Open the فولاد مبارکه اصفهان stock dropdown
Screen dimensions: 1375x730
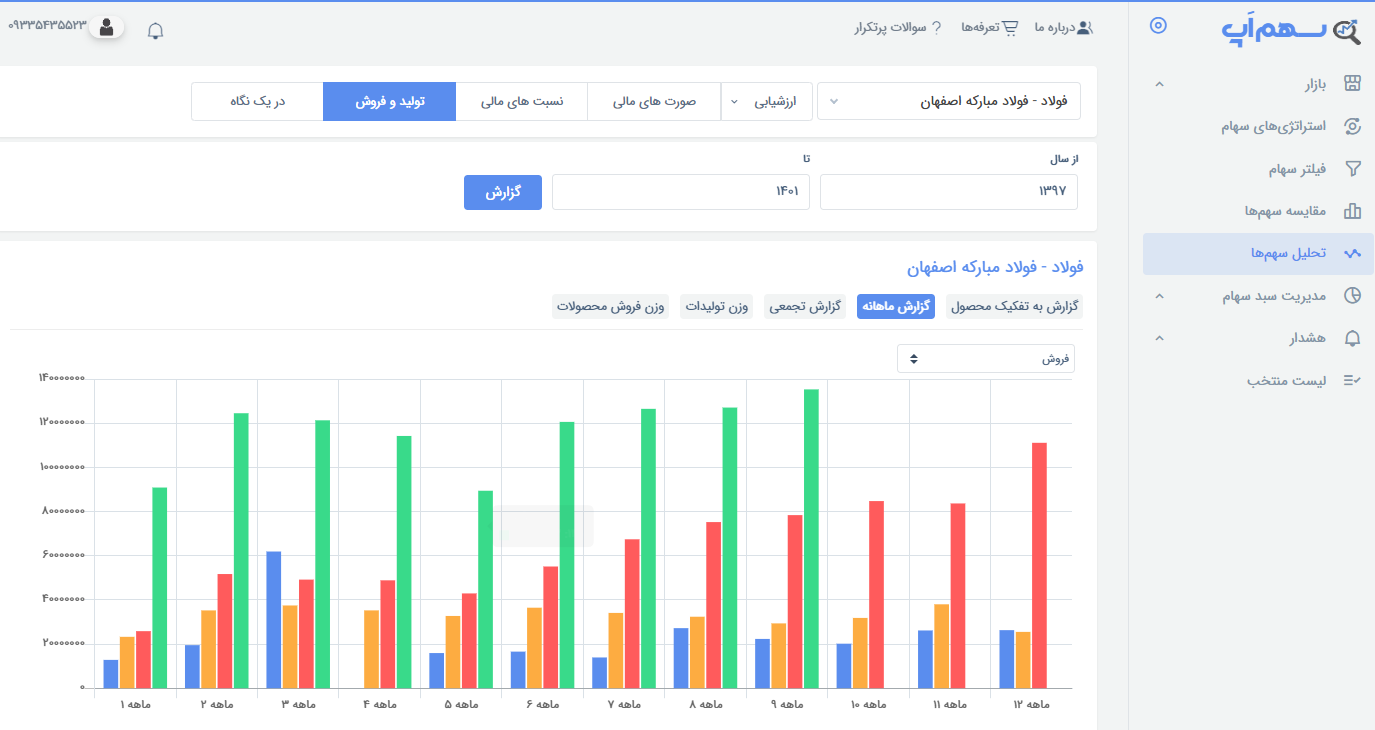coord(948,101)
